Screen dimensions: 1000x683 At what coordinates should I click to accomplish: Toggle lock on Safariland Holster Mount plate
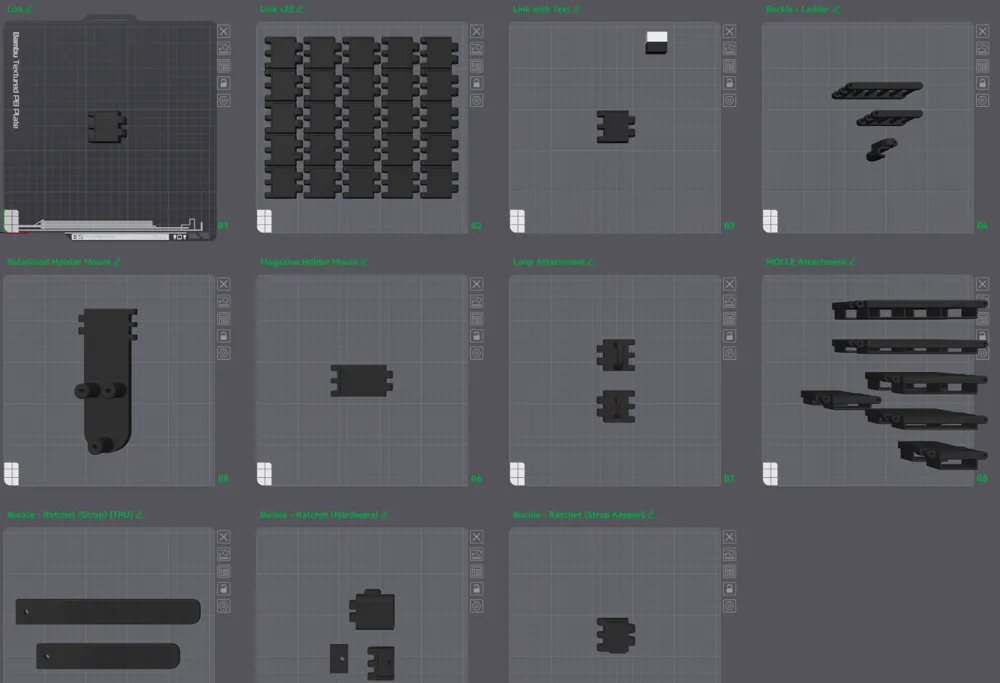pyautogui.click(x=224, y=335)
